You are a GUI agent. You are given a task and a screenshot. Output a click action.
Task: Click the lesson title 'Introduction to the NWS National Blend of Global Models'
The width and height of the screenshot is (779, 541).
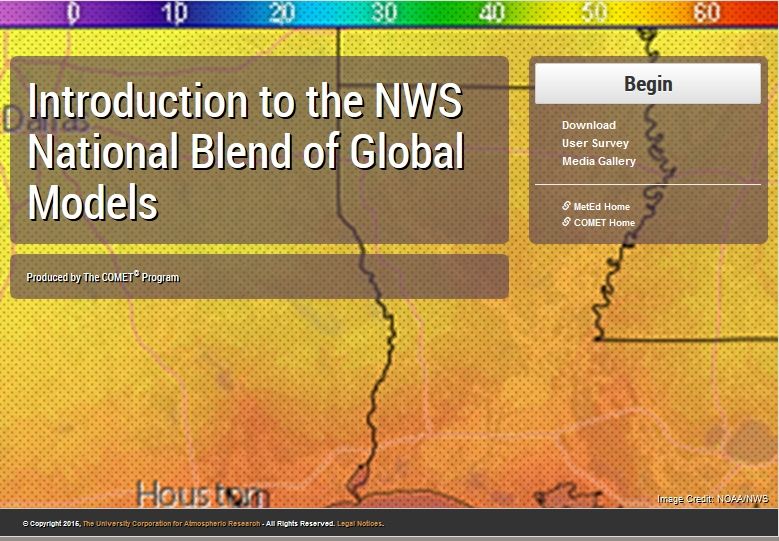point(246,151)
